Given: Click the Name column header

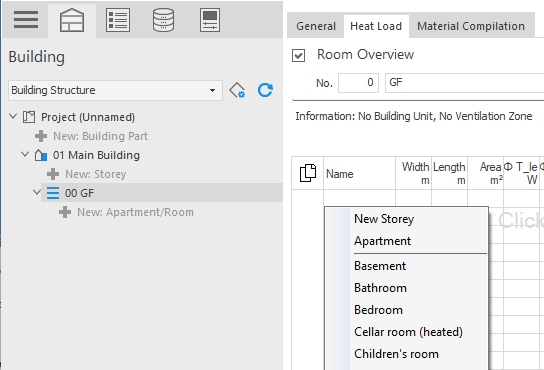Looking at the screenshot, I should click(359, 173).
